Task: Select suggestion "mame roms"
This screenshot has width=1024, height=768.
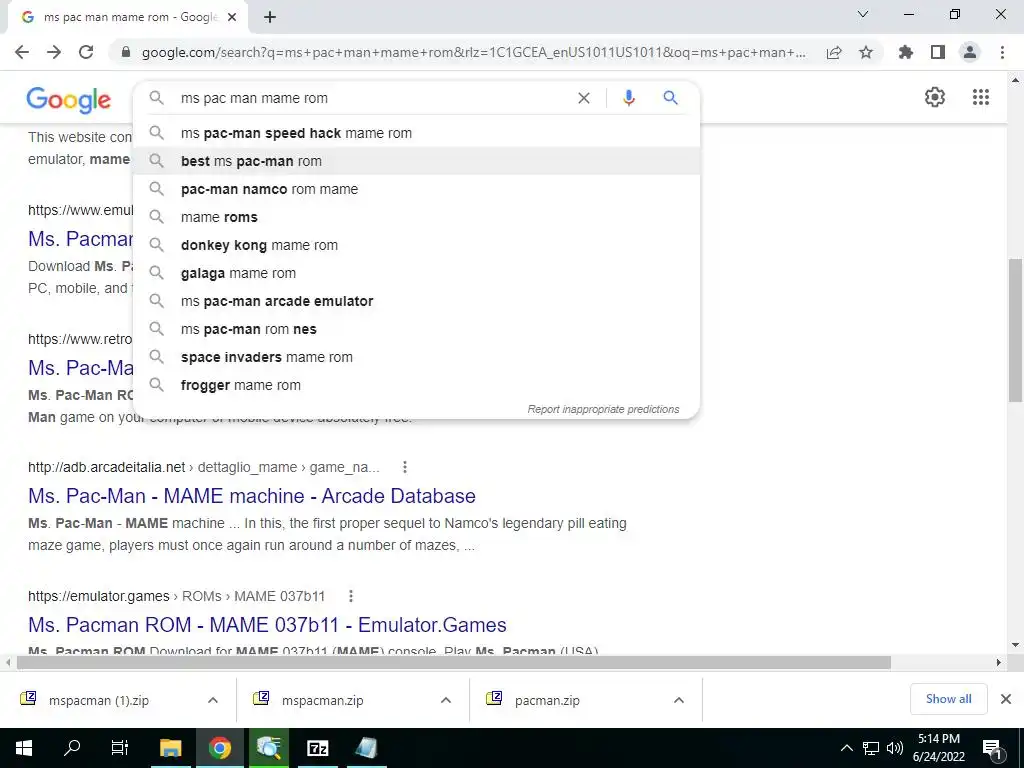Action: [416, 217]
